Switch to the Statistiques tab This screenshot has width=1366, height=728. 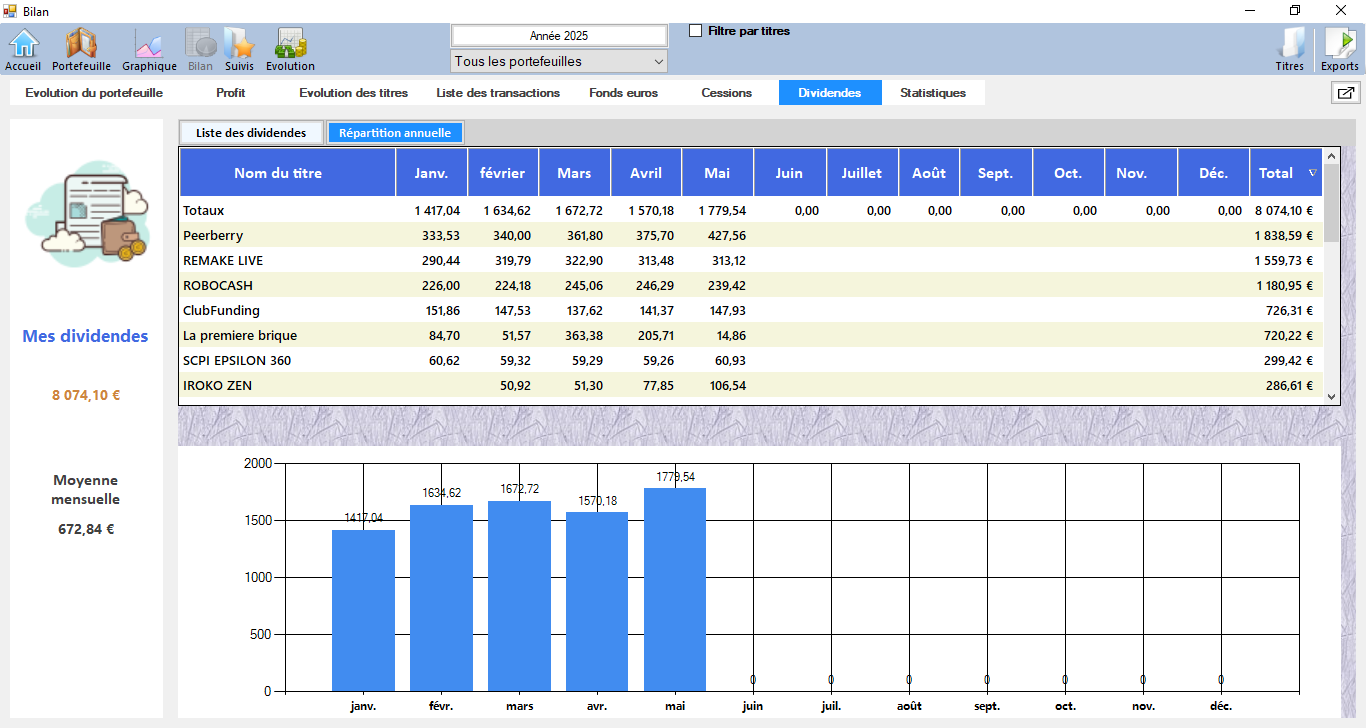[x=932, y=93]
